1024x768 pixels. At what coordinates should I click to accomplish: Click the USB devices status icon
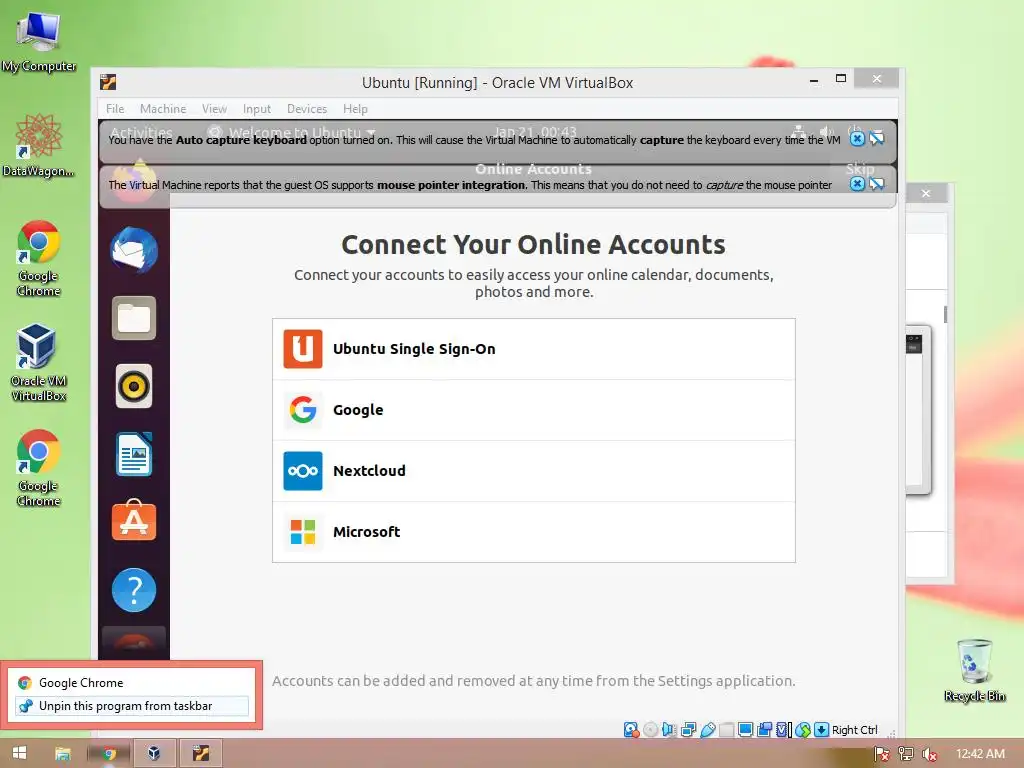(x=707, y=729)
